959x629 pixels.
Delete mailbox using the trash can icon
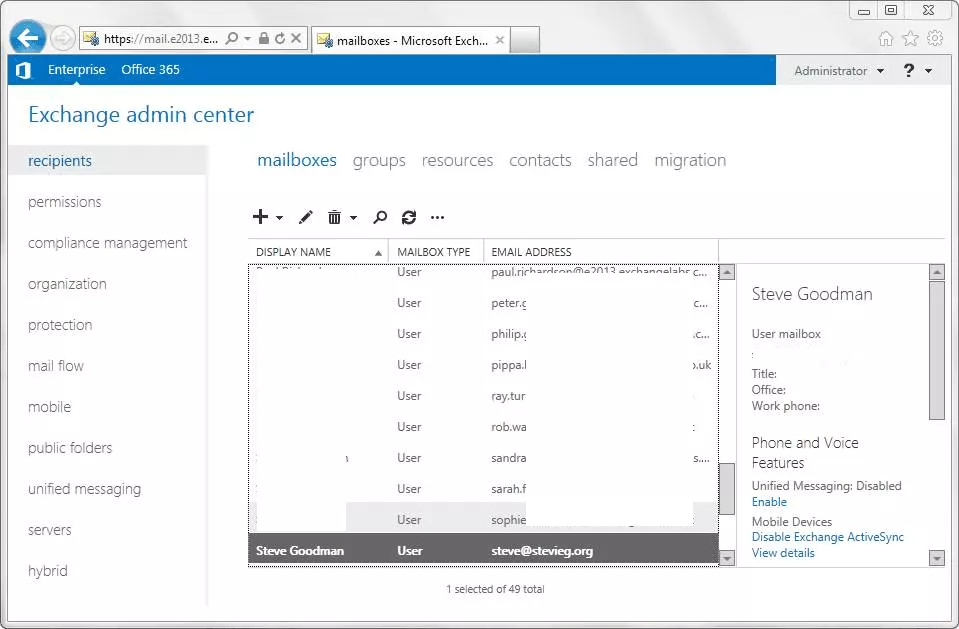point(334,217)
